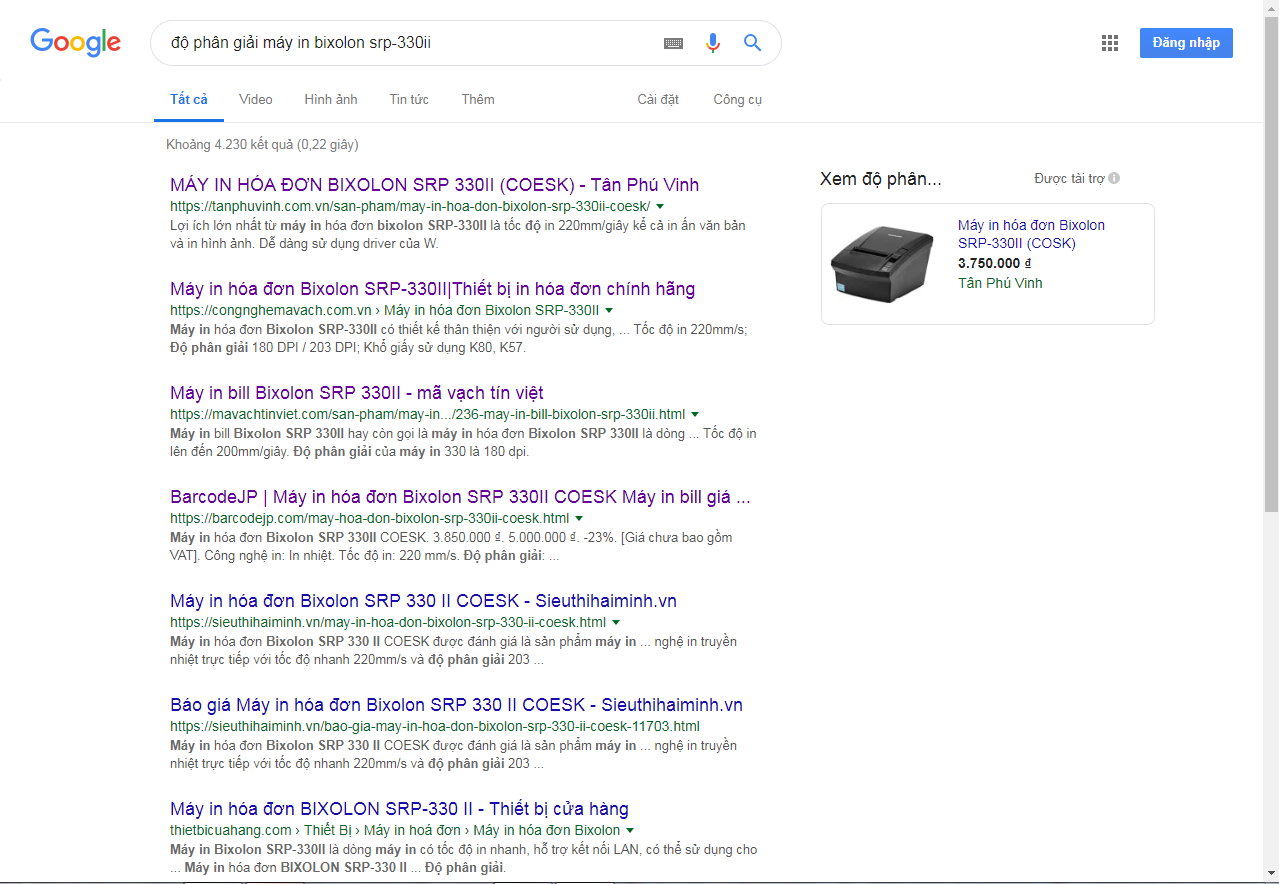Open the BarcodeJP result title
Viewport: 1279px width, 884px height.
460,497
